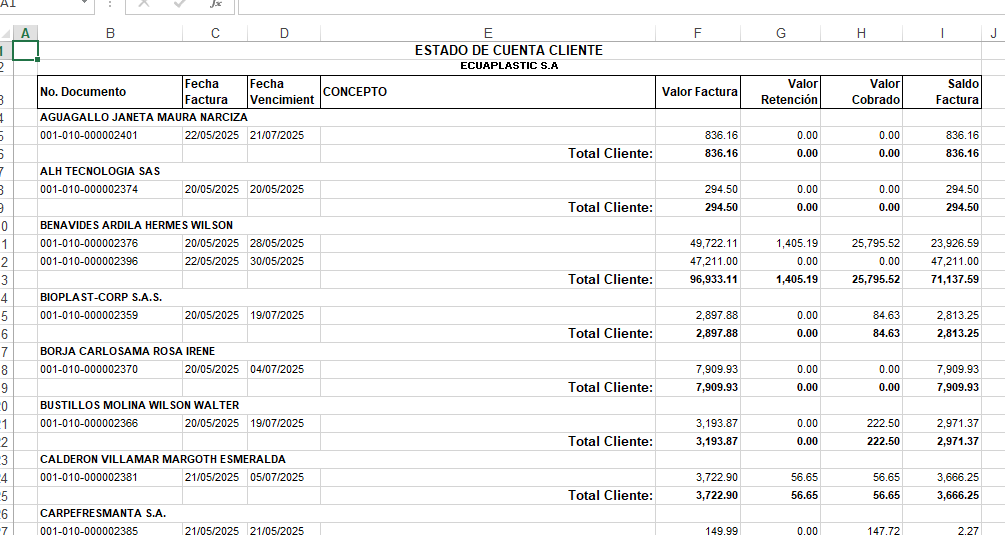
Task: Click Total Cliente label for BIOPLAST-CORP
Action: pos(610,333)
